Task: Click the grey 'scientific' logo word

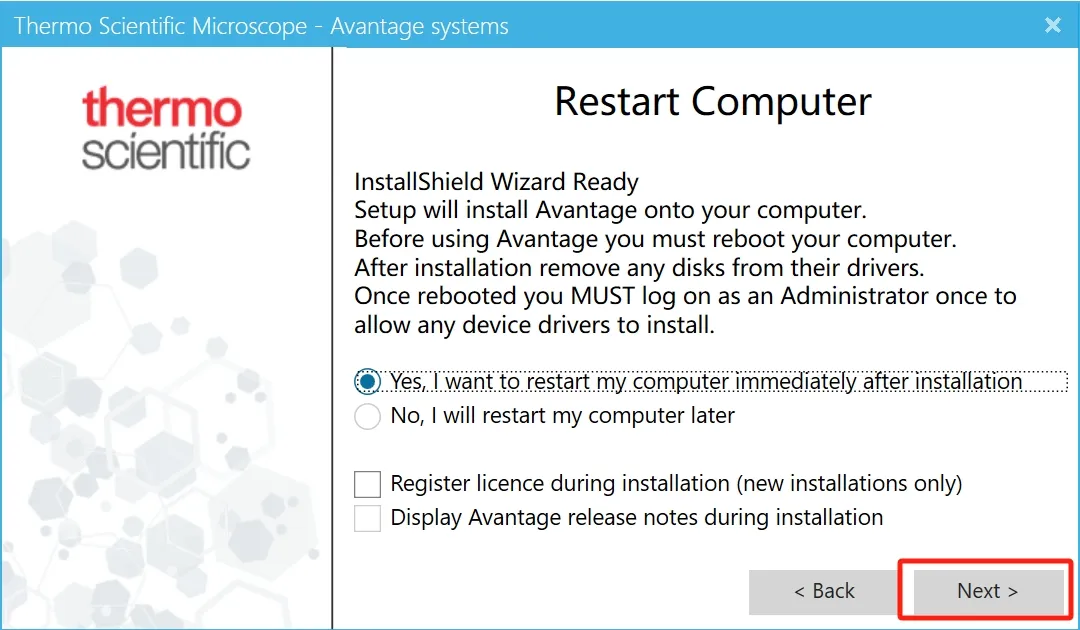Action: point(166,152)
